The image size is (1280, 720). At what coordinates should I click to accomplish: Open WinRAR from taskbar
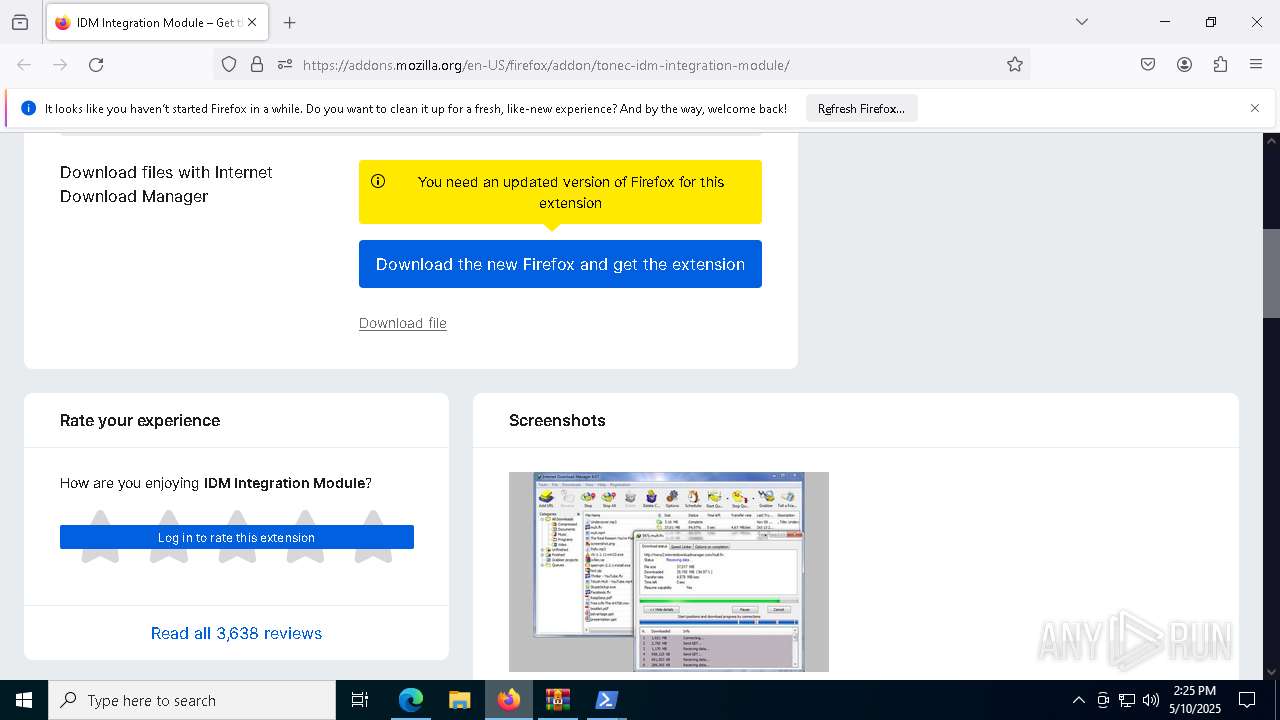[558, 700]
